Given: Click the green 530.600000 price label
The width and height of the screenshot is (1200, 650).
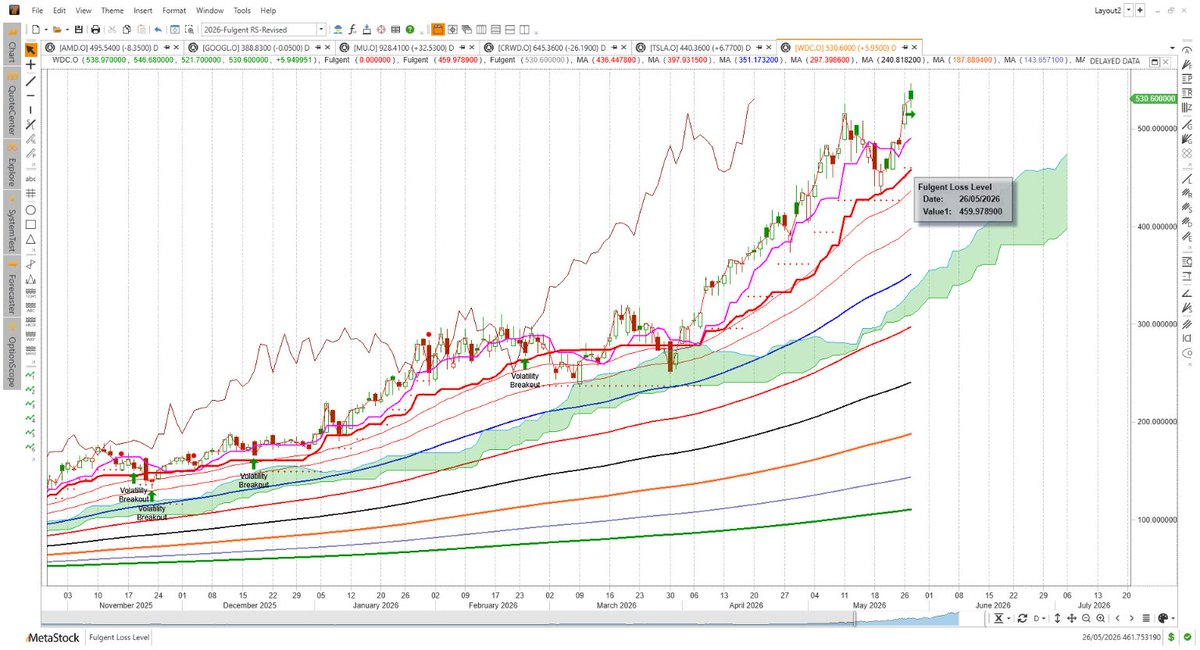Looking at the screenshot, I should pos(1154,98).
